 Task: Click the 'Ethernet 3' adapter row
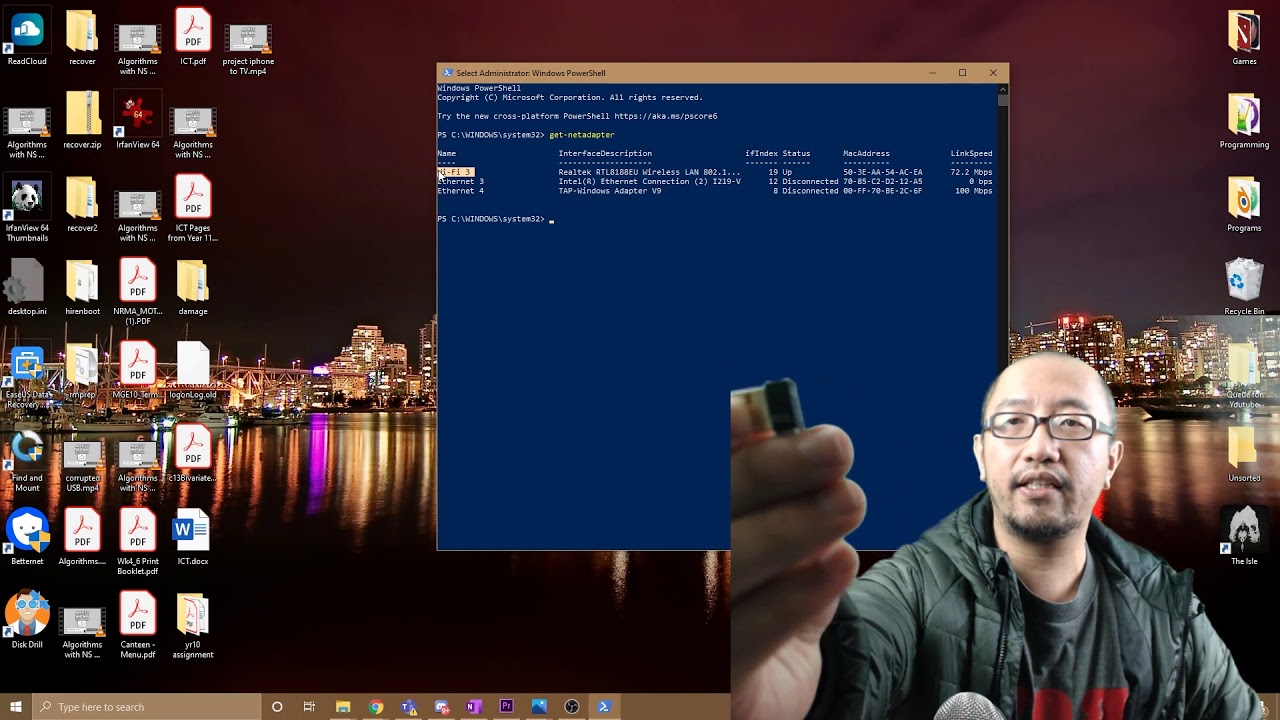click(x=715, y=181)
